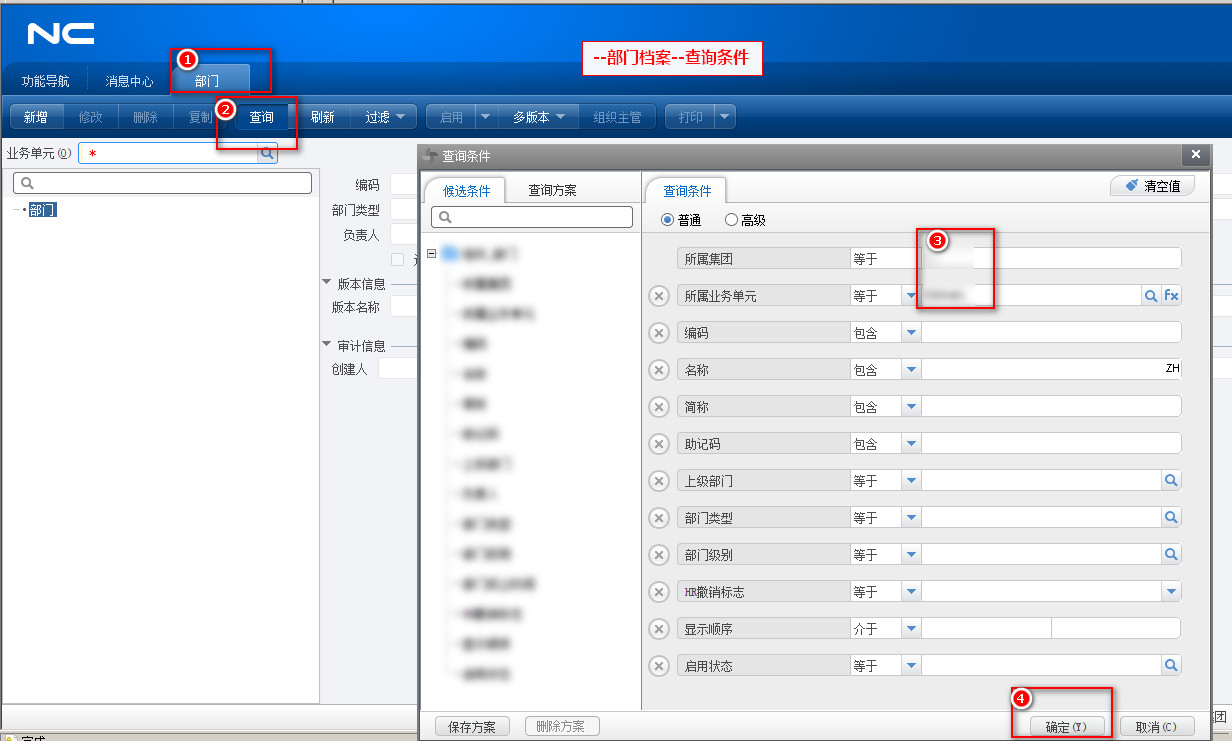This screenshot has height=741, width=1232.
Task: Click the 名称 value input field
Action: click(1040, 370)
